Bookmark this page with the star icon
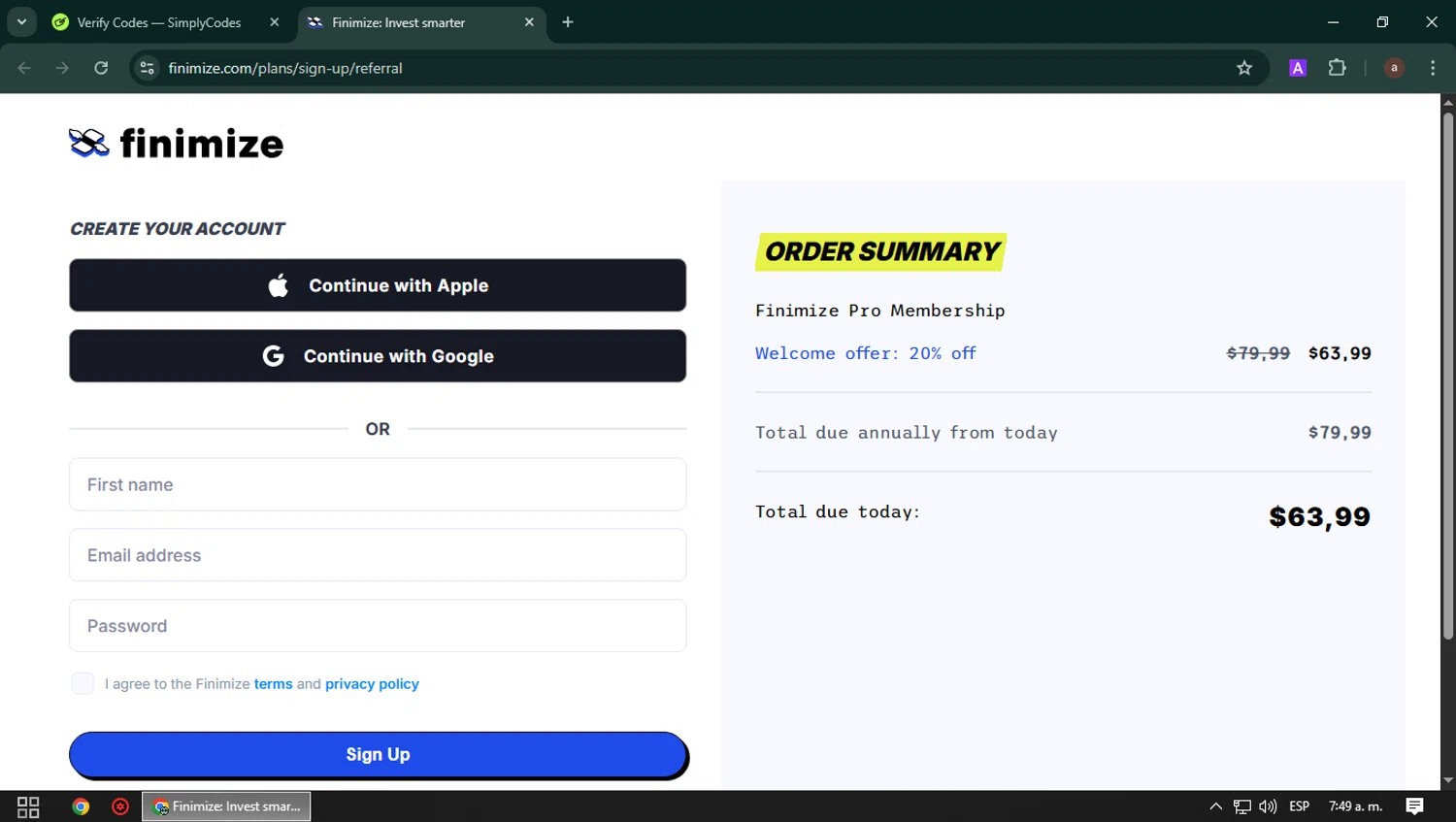The height and width of the screenshot is (822, 1456). click(1244, 68)
